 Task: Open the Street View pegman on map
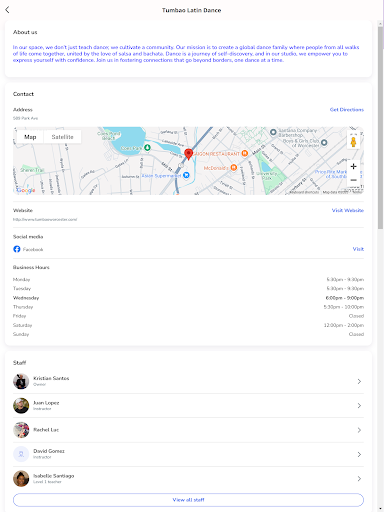[x=354, y=141]
